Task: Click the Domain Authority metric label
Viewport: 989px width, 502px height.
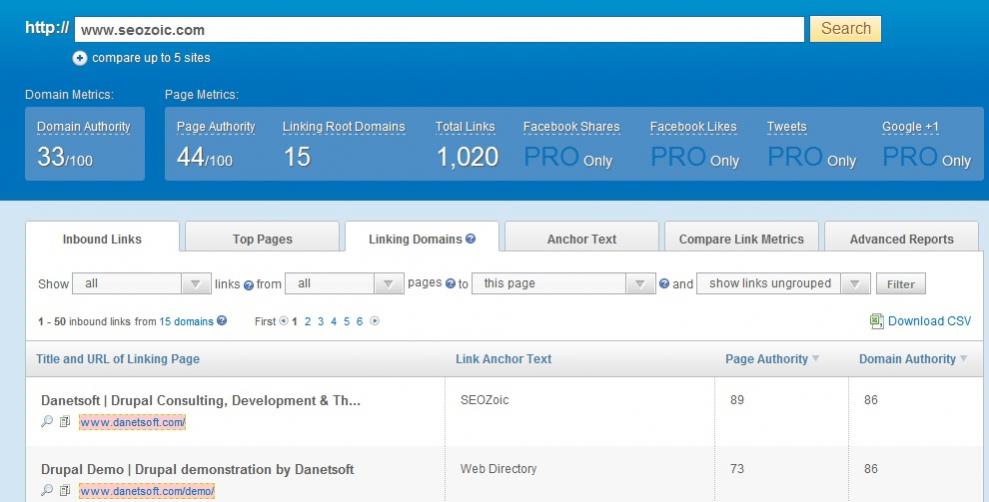Action: pos(83,126)
